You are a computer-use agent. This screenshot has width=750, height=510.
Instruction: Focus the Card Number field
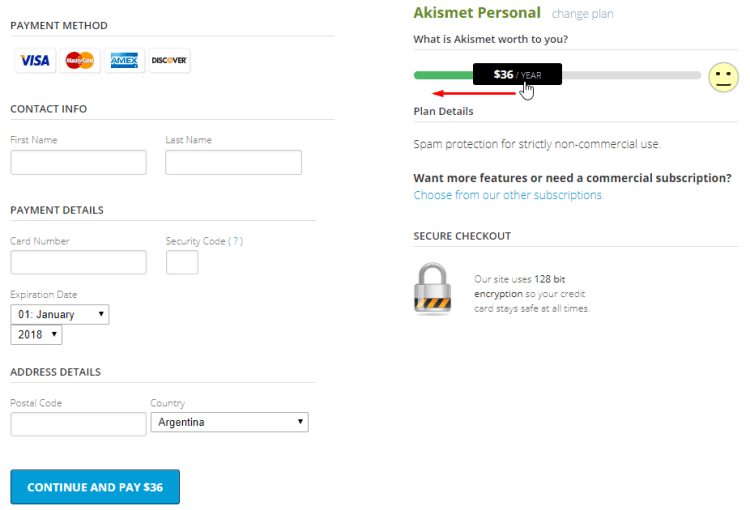(x=78, y=262)
